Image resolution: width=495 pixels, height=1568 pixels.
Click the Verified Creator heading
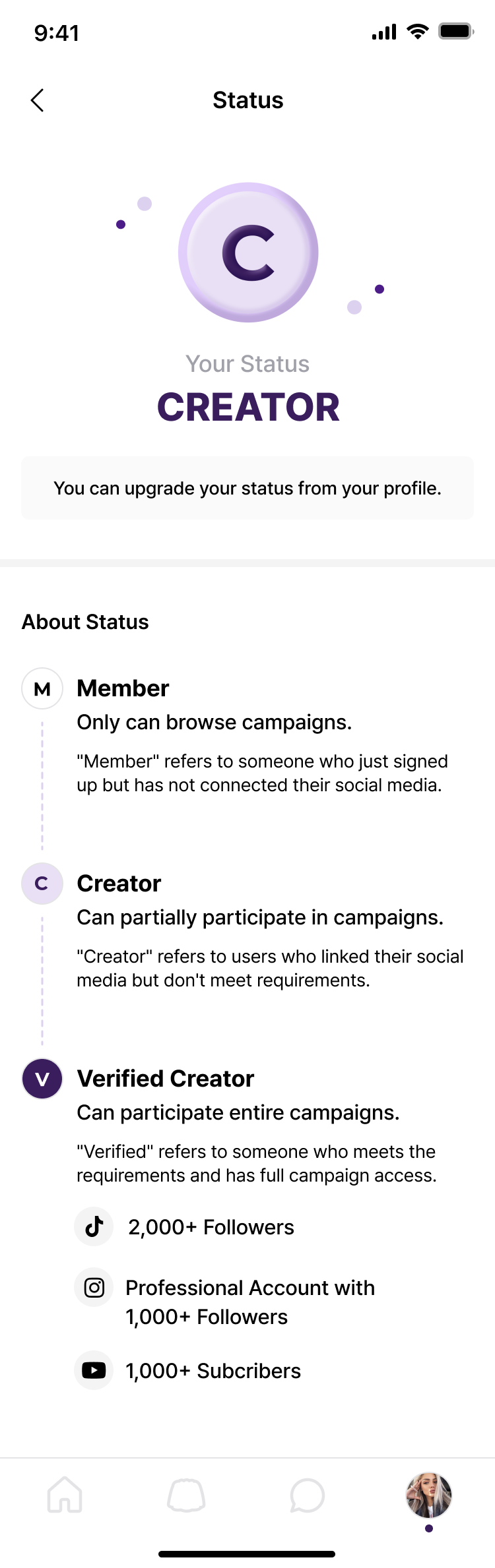(x=166, y=1079)
